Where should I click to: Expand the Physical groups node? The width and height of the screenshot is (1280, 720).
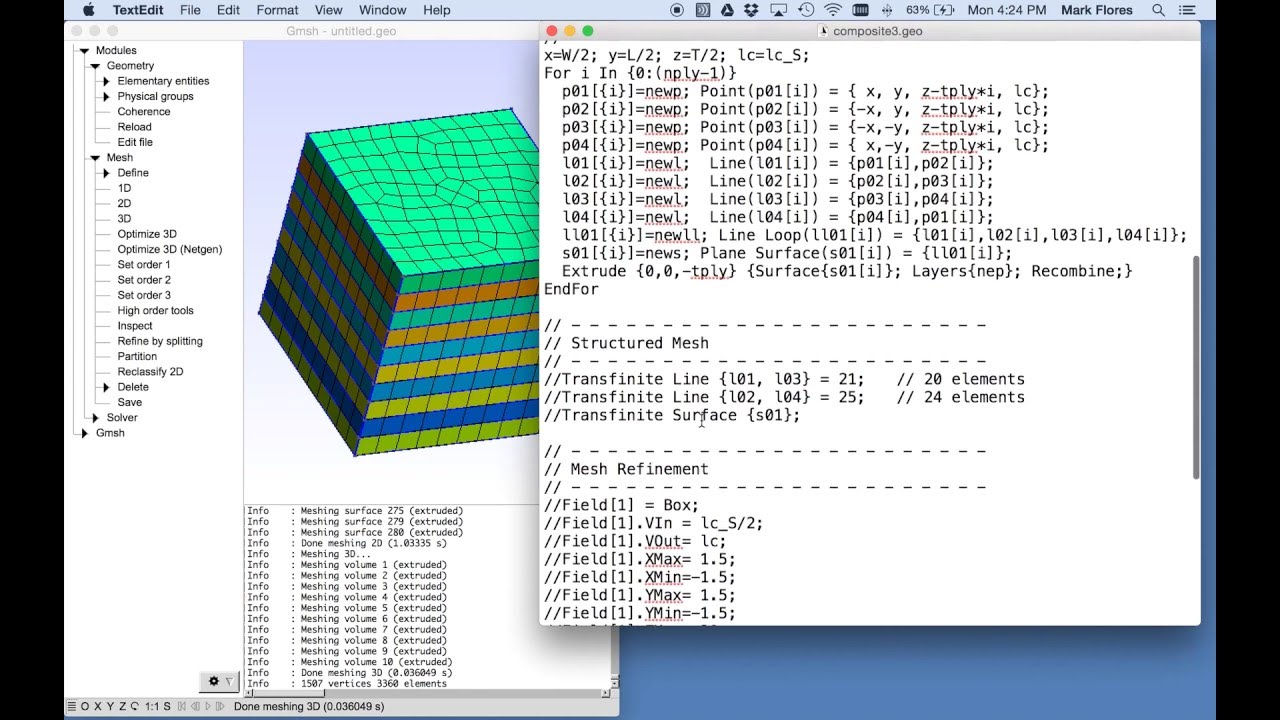[x=106, y=96]
